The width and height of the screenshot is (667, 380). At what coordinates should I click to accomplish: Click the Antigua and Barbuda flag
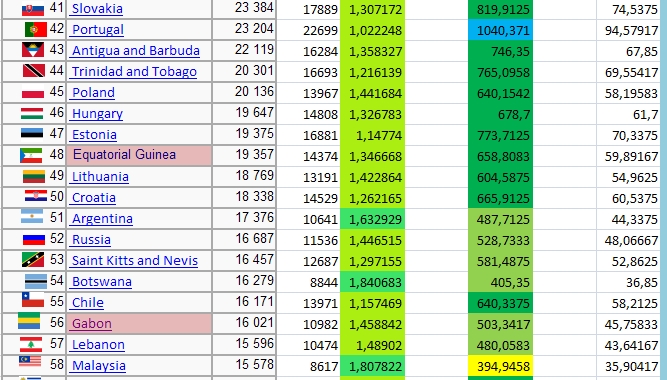[33, 50]
